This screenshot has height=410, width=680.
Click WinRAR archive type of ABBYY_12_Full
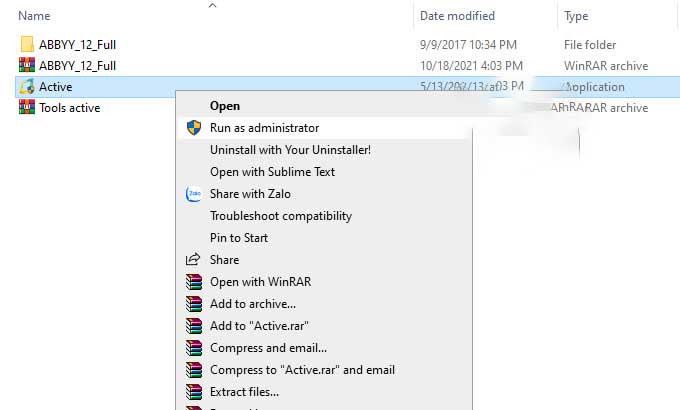tap(606, 66)
